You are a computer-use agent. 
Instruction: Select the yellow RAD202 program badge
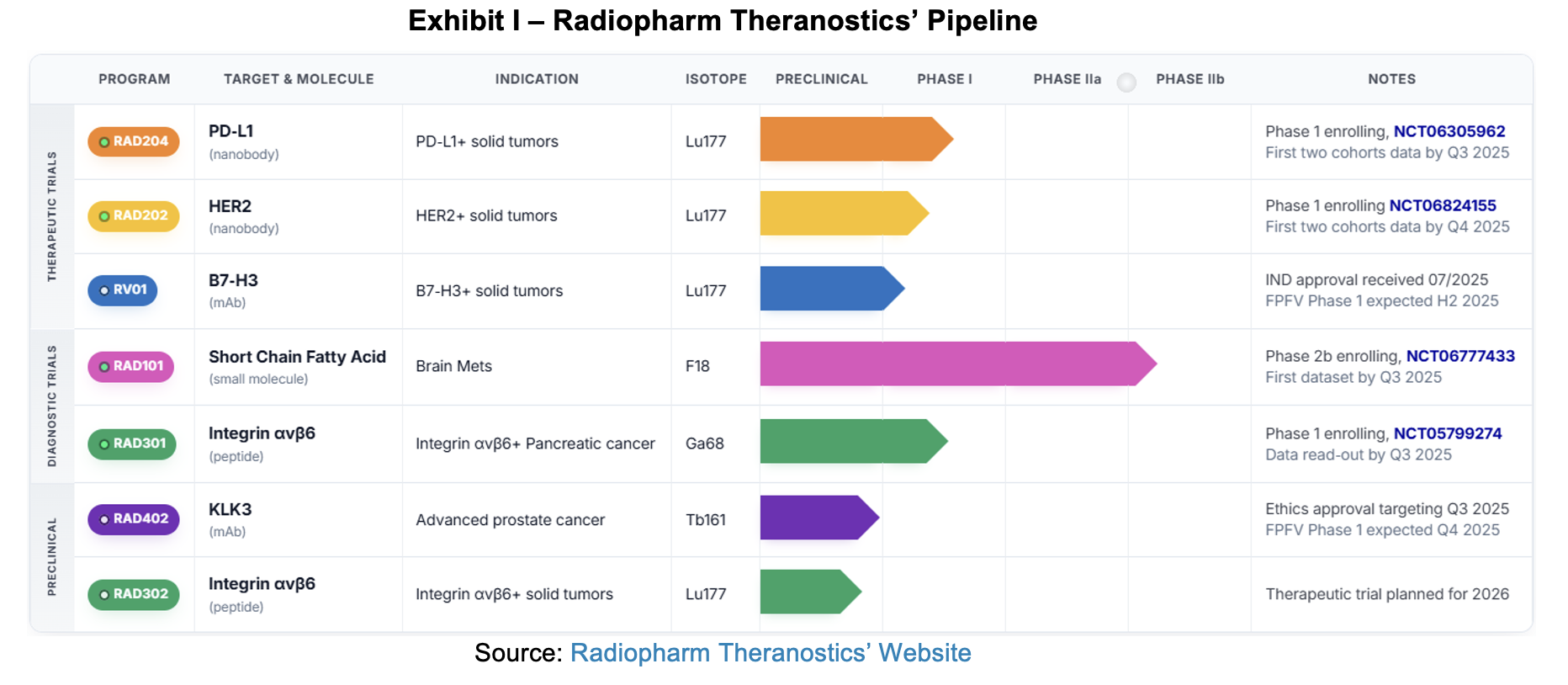click(x=134, y=215)
